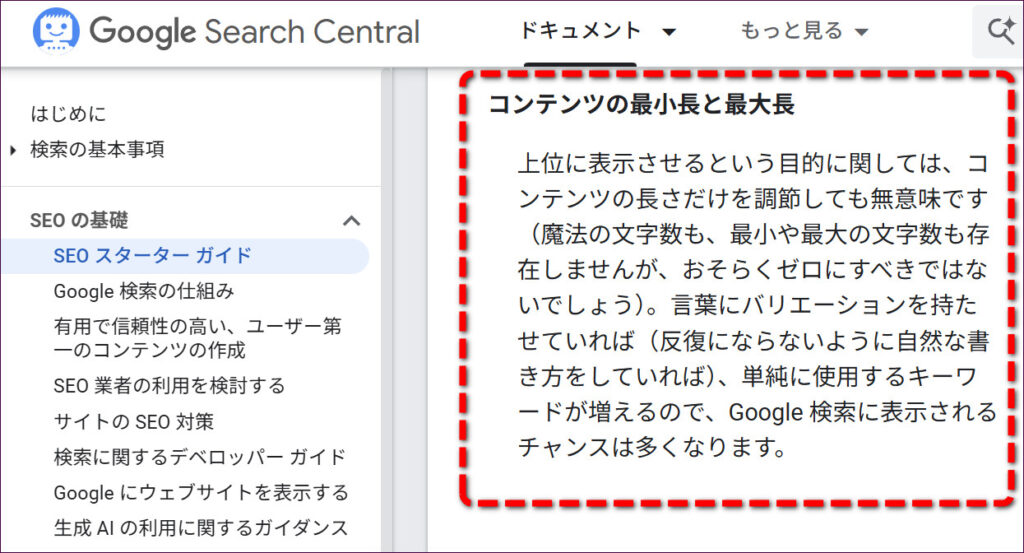1024x553 pixels.
Task: Navigate to サイトの SEO 対策
Action: click(133, 421)
